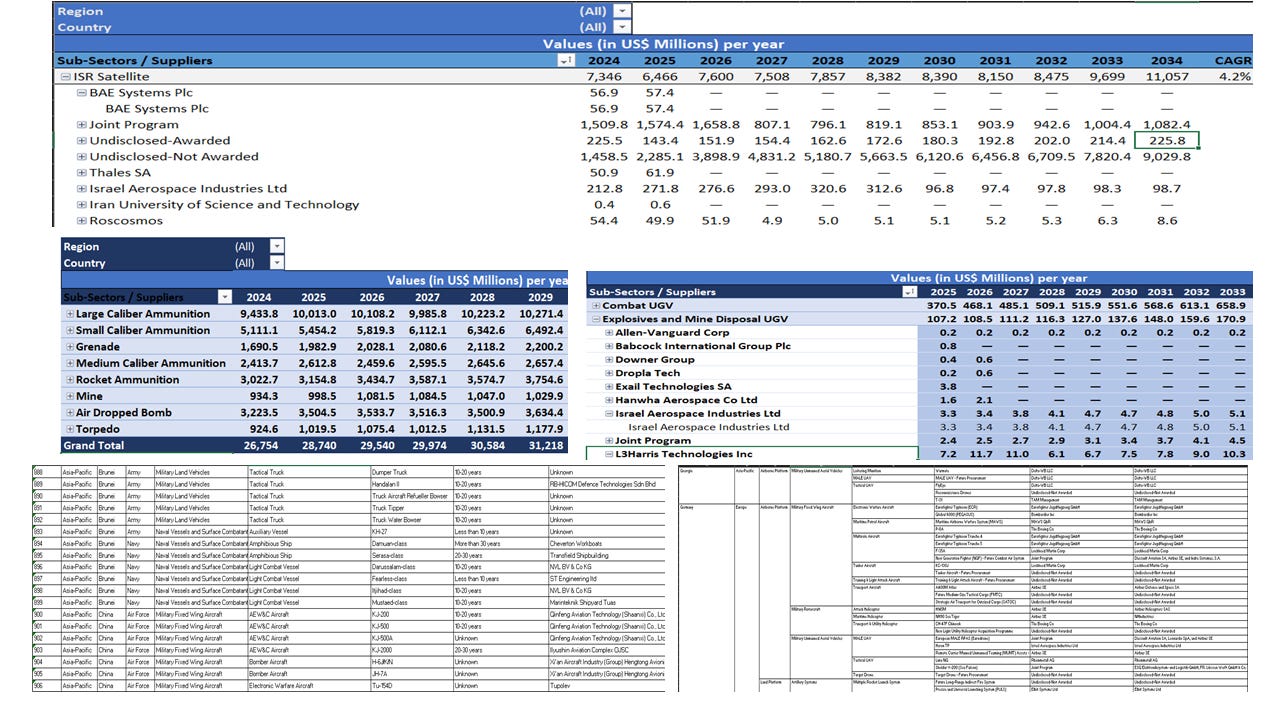
Task: Expand the Undisclosed-Awarded row
Action: click(x=82, y=140)
